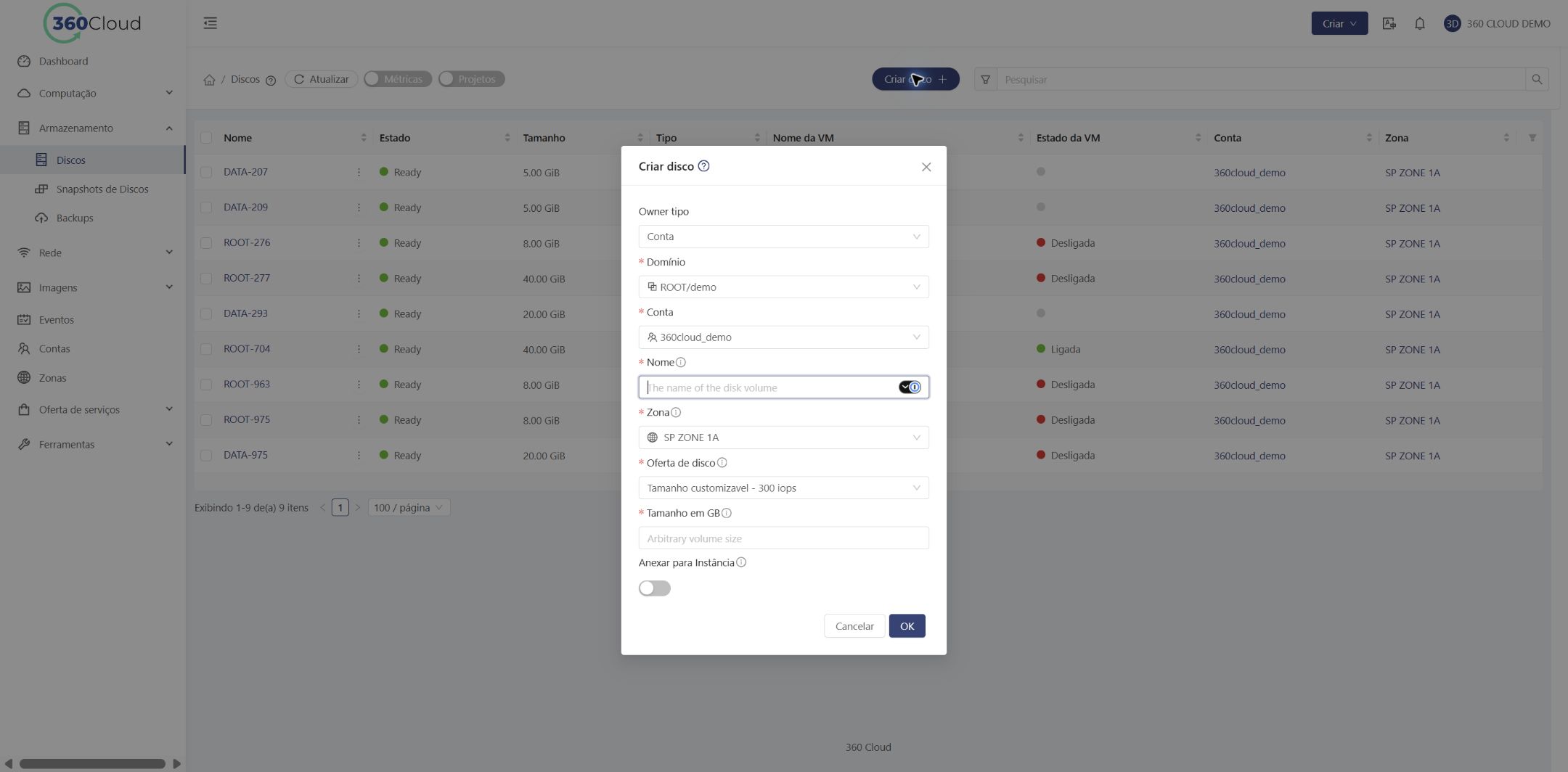Select all disks header checkbox
Screen dimensions: 1568x772
click(x=206, y=138)
